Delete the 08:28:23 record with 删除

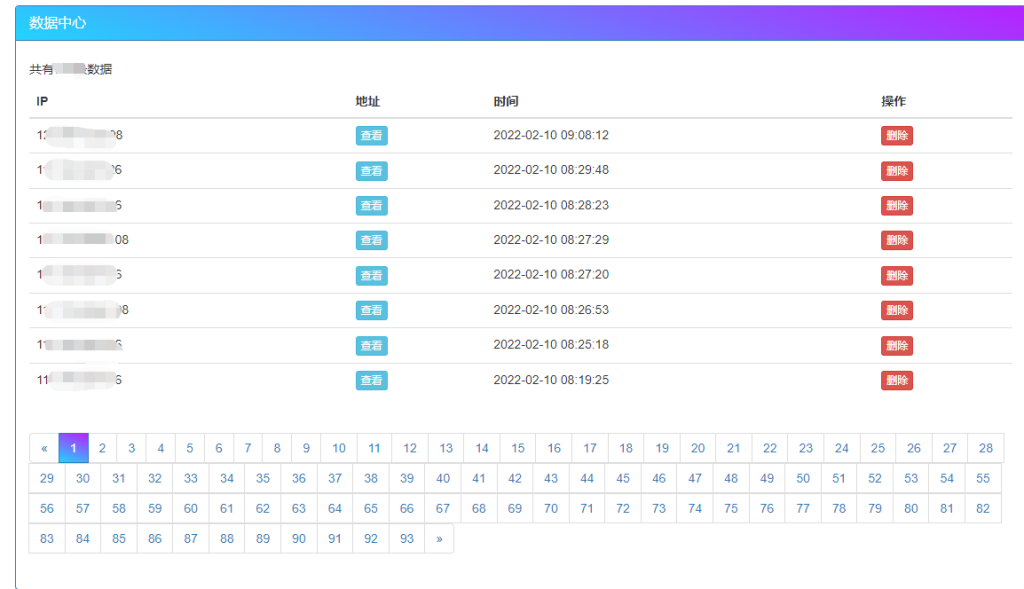tap(897, 206)
